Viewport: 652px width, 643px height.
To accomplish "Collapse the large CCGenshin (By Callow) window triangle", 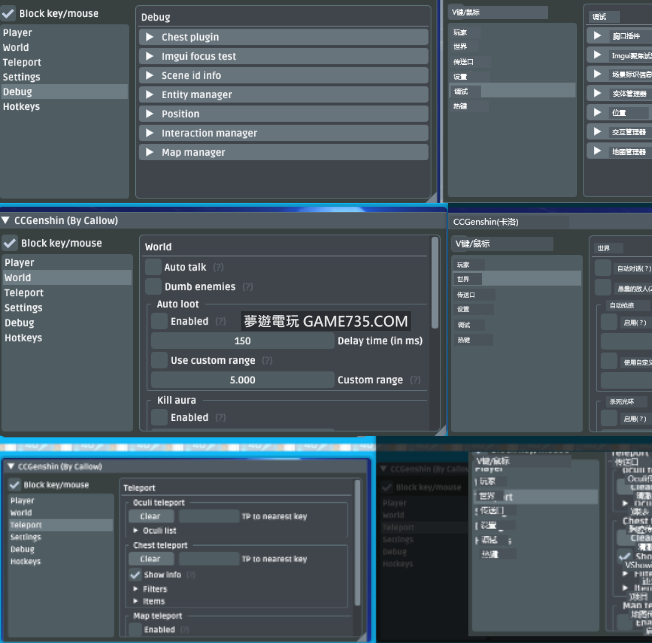I will [7, 220].
